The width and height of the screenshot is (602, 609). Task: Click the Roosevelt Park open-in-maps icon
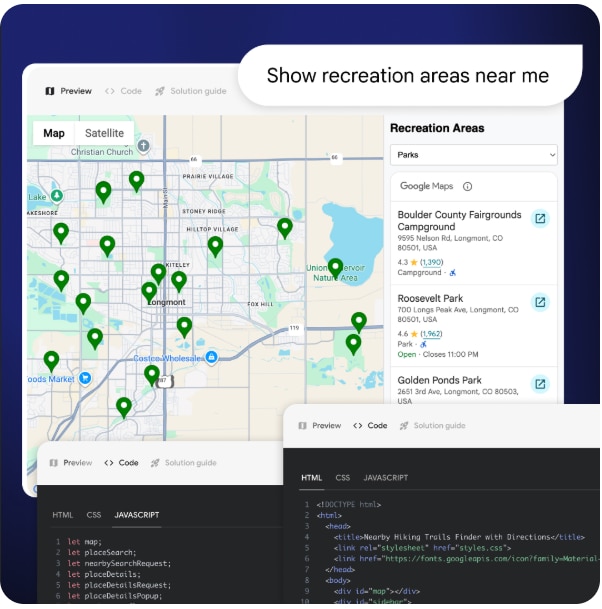click(x=540, y=302)
